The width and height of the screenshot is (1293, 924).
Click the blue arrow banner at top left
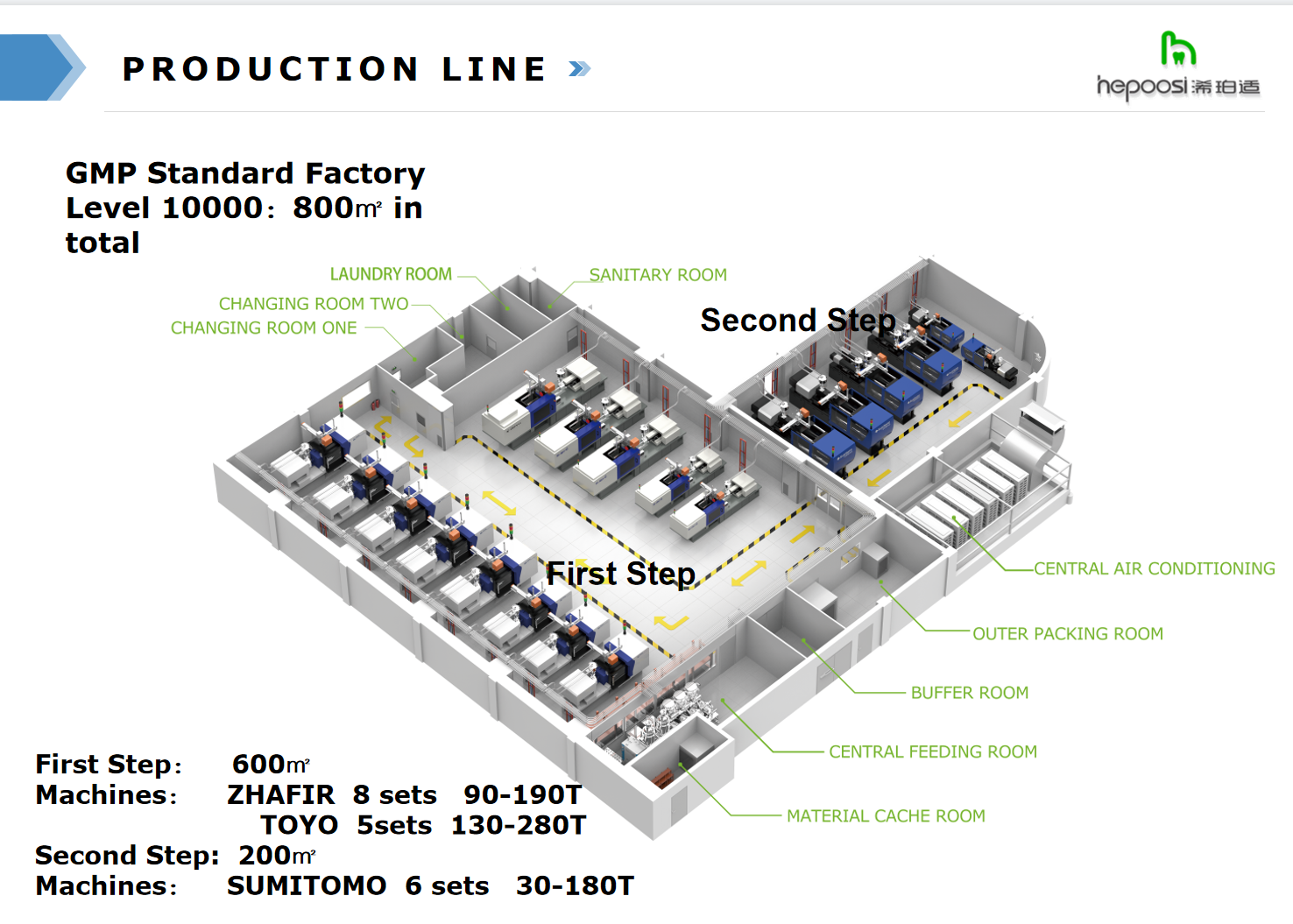click(41, 67)
